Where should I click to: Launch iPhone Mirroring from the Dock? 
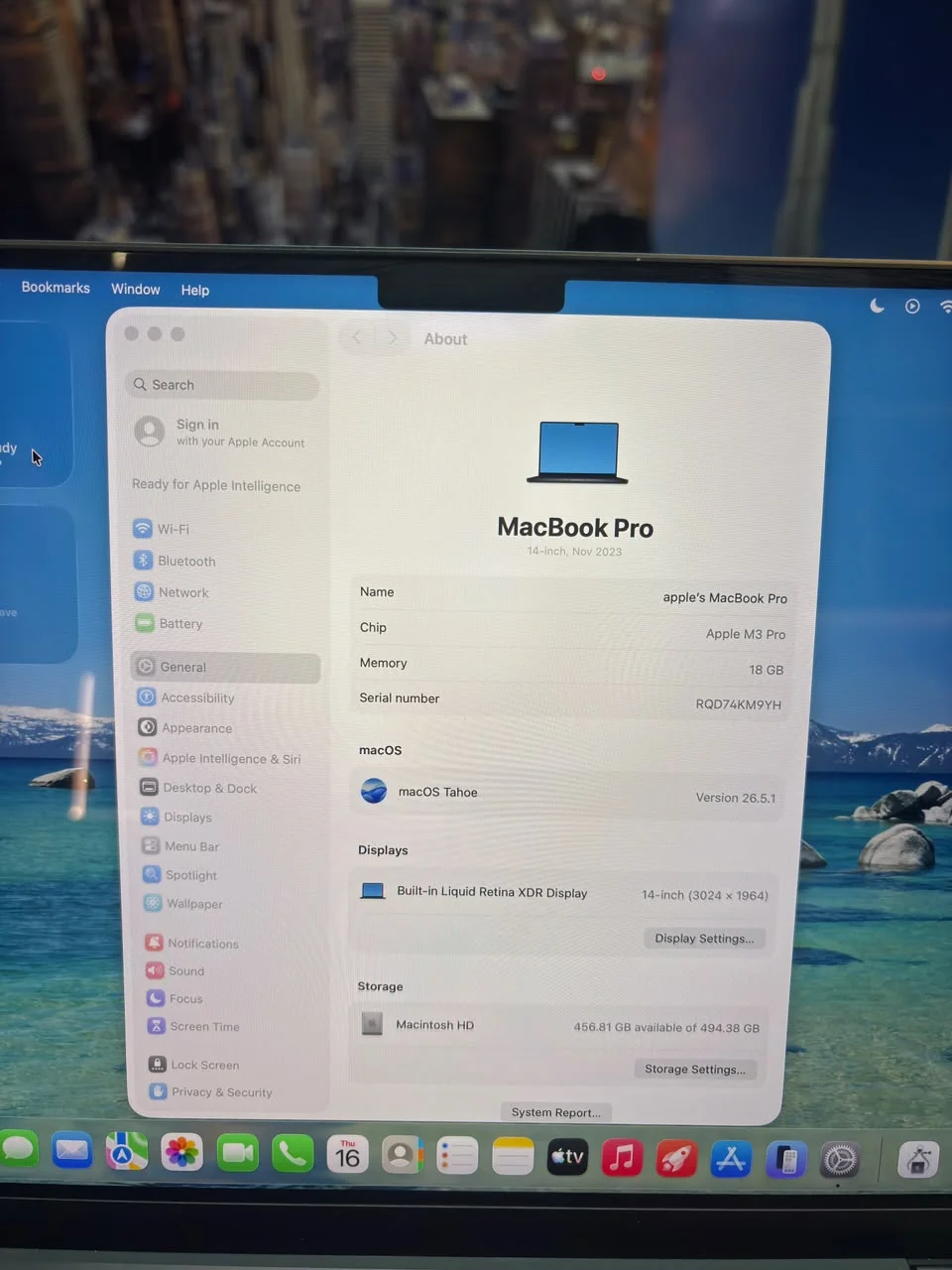[786, 1160]
